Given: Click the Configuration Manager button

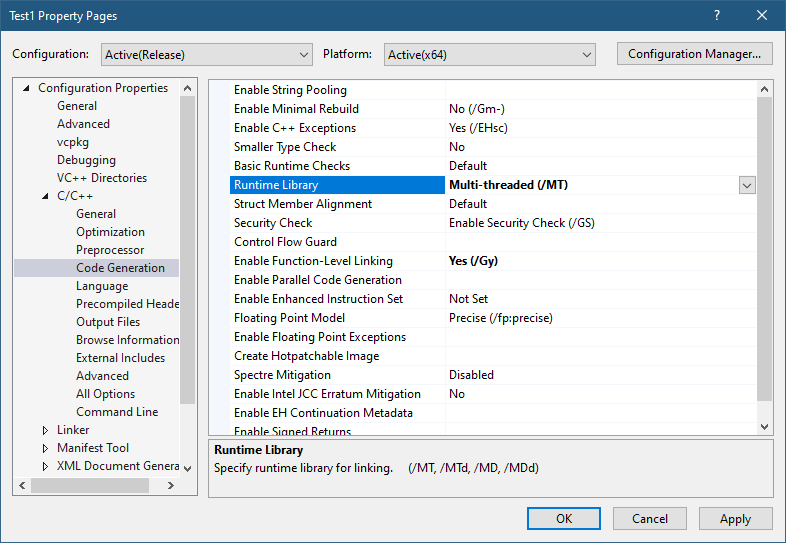Looking at the screenshot, I should pyautogui.click(x=694, y=54).
